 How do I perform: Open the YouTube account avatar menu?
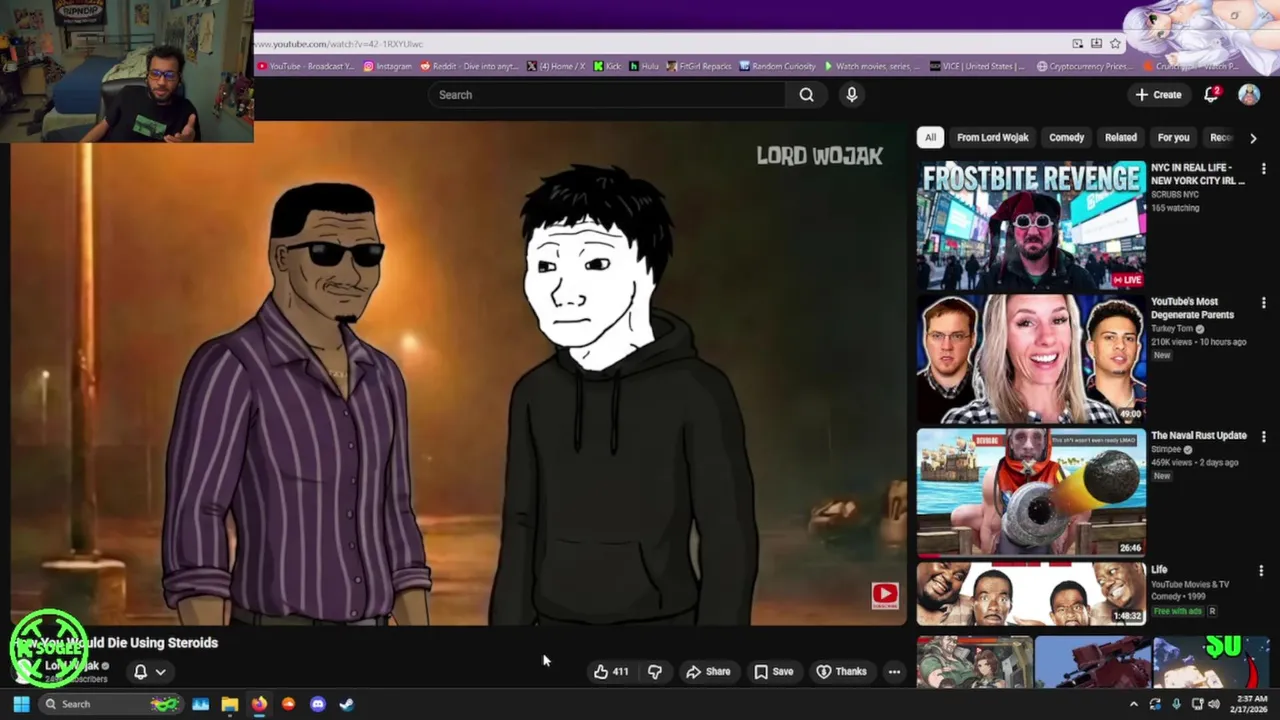(1249, 95)
